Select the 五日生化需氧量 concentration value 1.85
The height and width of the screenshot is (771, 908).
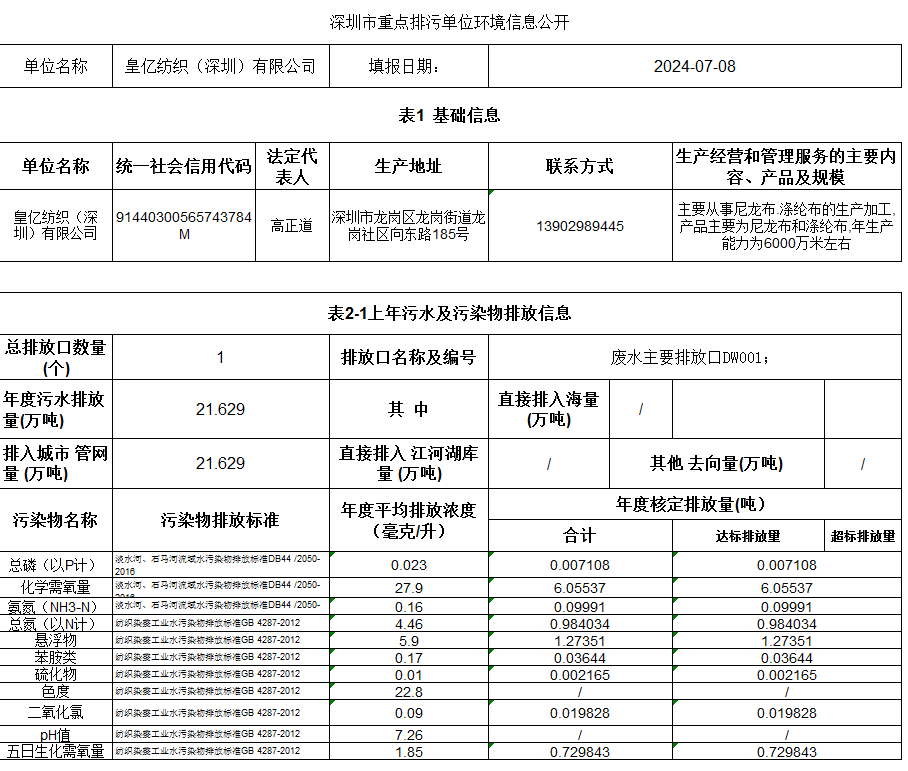409,752
